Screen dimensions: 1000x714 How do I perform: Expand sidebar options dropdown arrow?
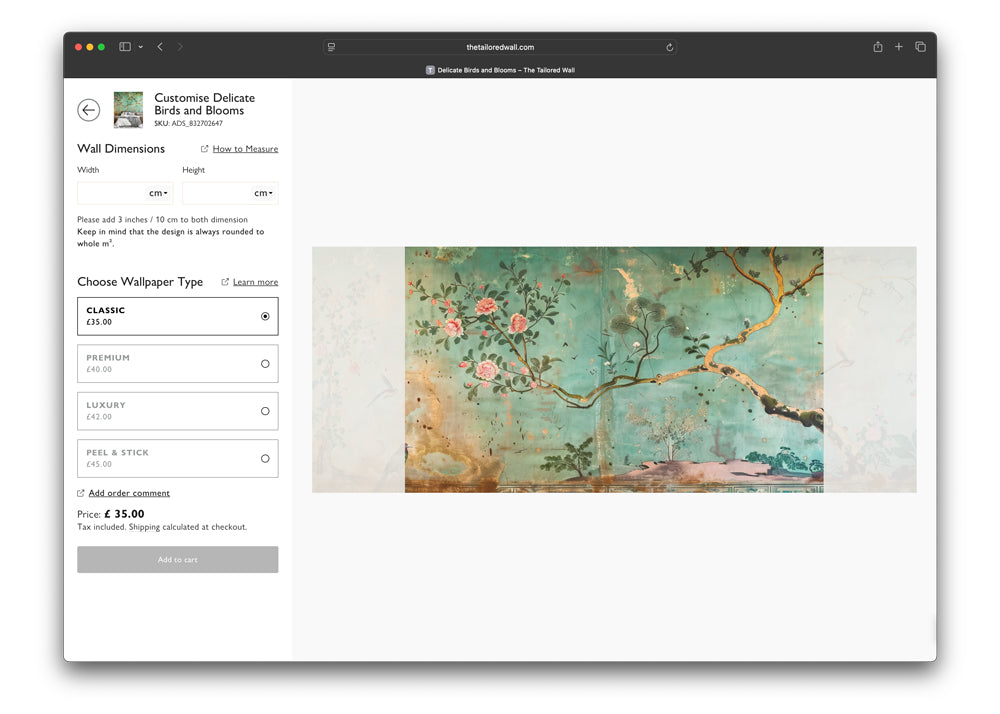(x=141, y=47)
